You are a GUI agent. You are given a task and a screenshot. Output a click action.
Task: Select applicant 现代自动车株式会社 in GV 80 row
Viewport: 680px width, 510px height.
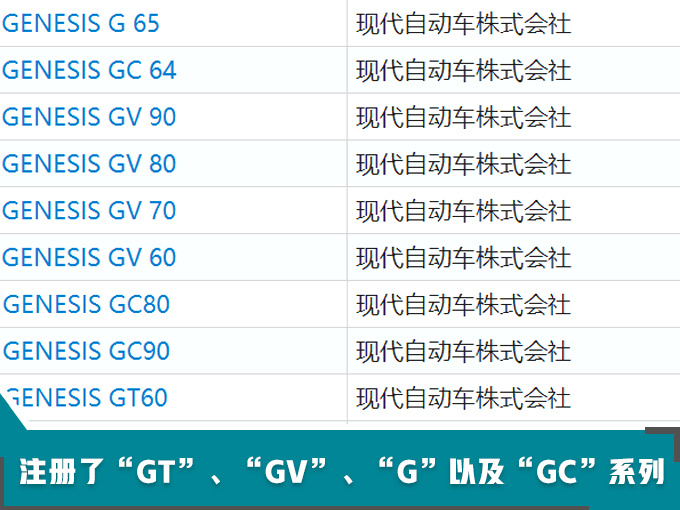click(463, 164)
